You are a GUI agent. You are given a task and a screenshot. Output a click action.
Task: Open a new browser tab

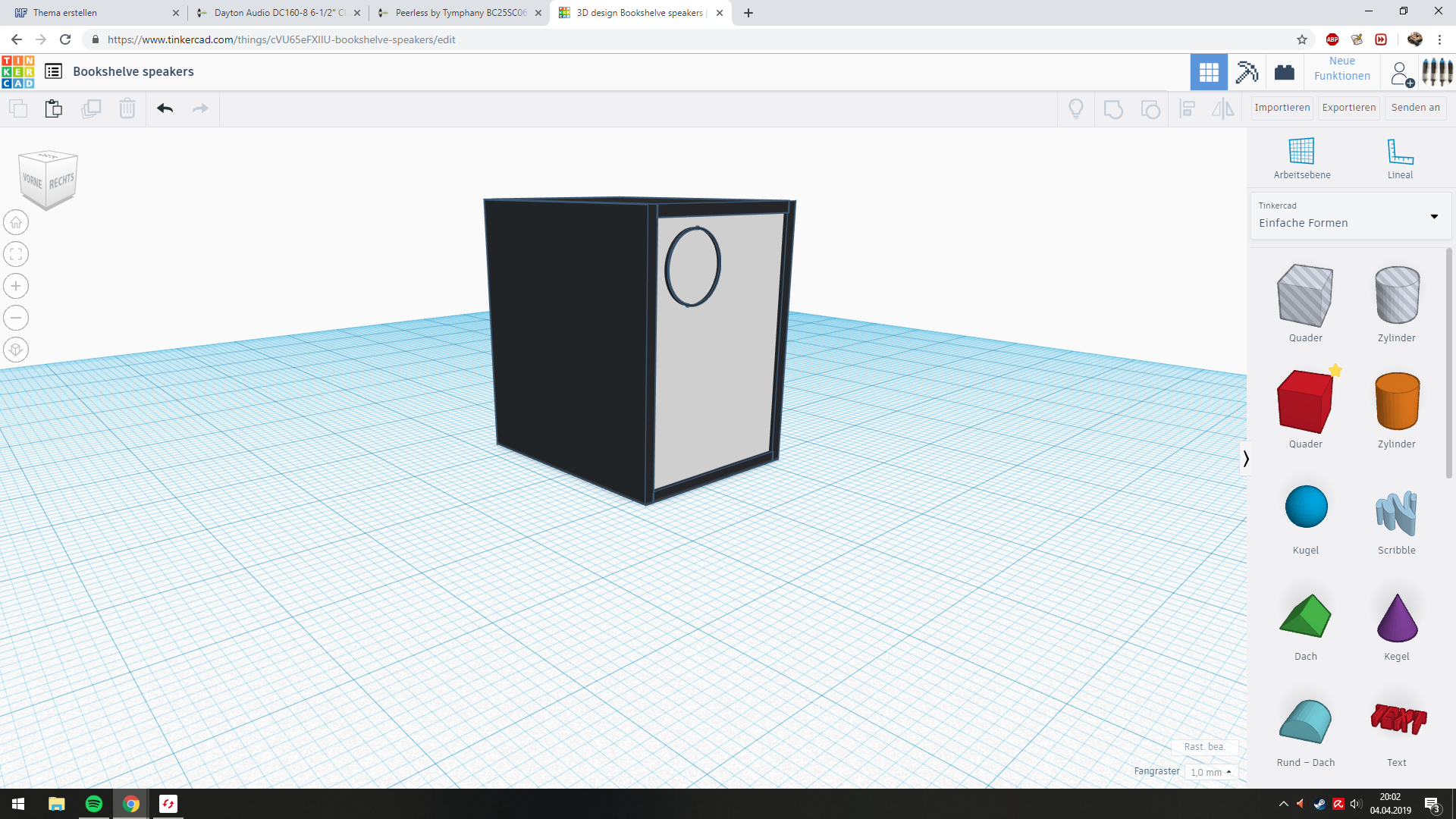tap(748, 13)
